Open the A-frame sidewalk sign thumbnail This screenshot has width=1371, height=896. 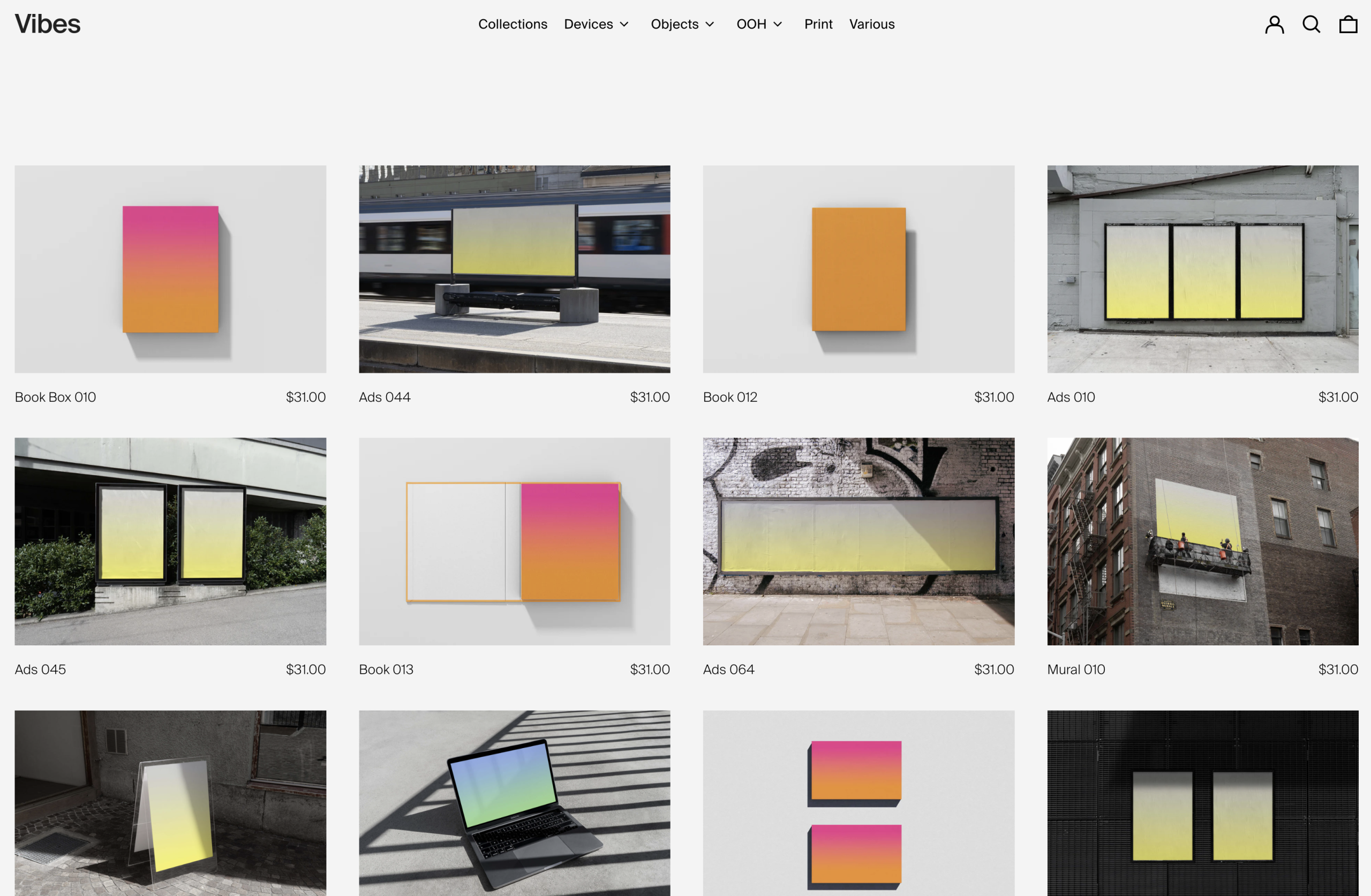pyautogui.click(x=170, y=803)
